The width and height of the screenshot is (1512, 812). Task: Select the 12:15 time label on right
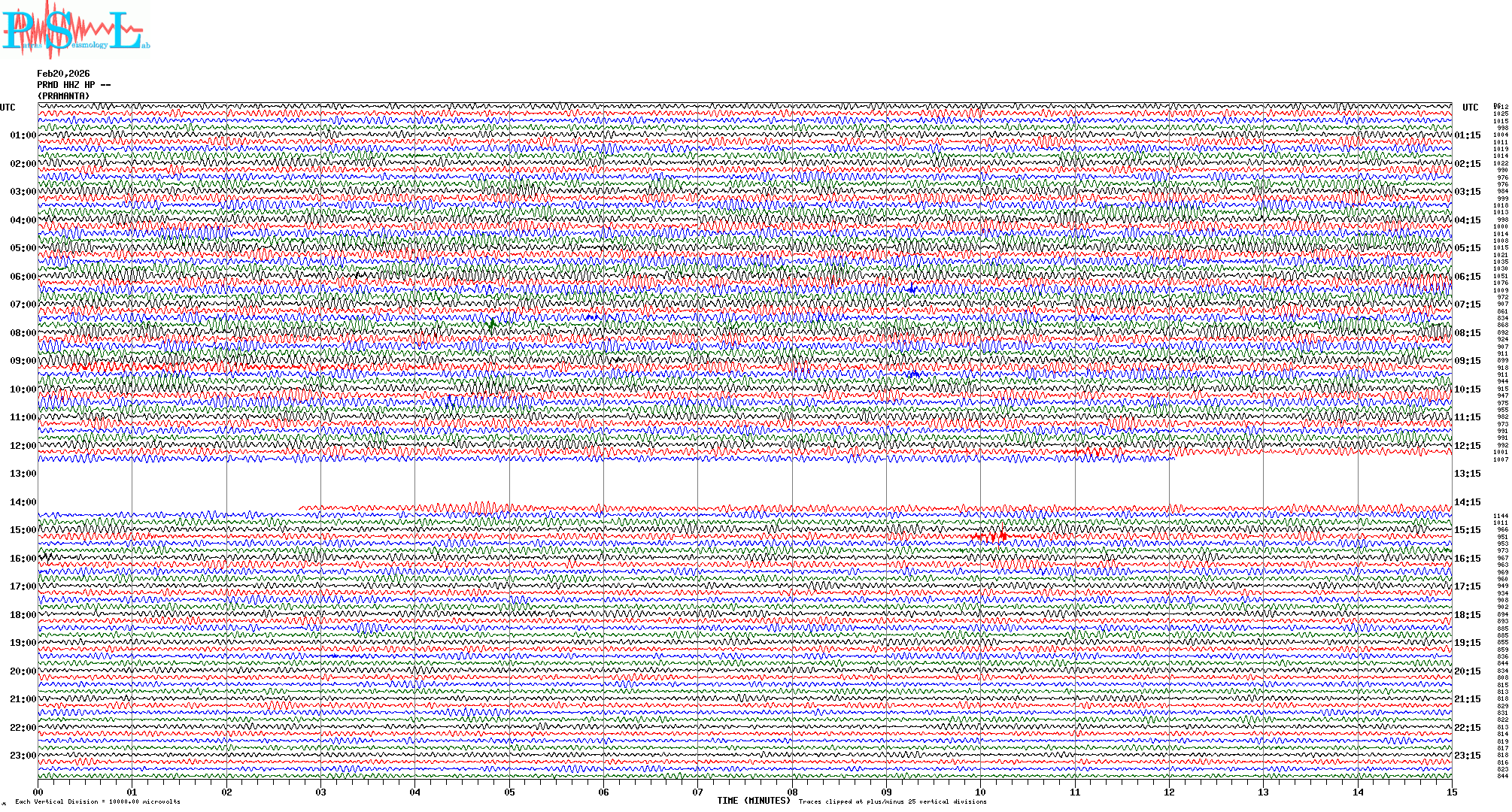click(1467, 446)
